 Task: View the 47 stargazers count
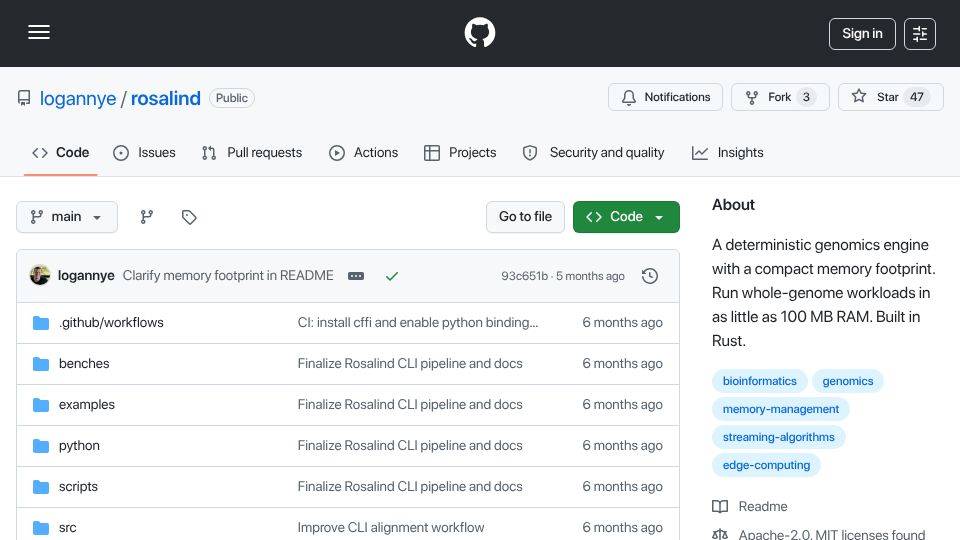pyautogui.click(x=917, y=97)
